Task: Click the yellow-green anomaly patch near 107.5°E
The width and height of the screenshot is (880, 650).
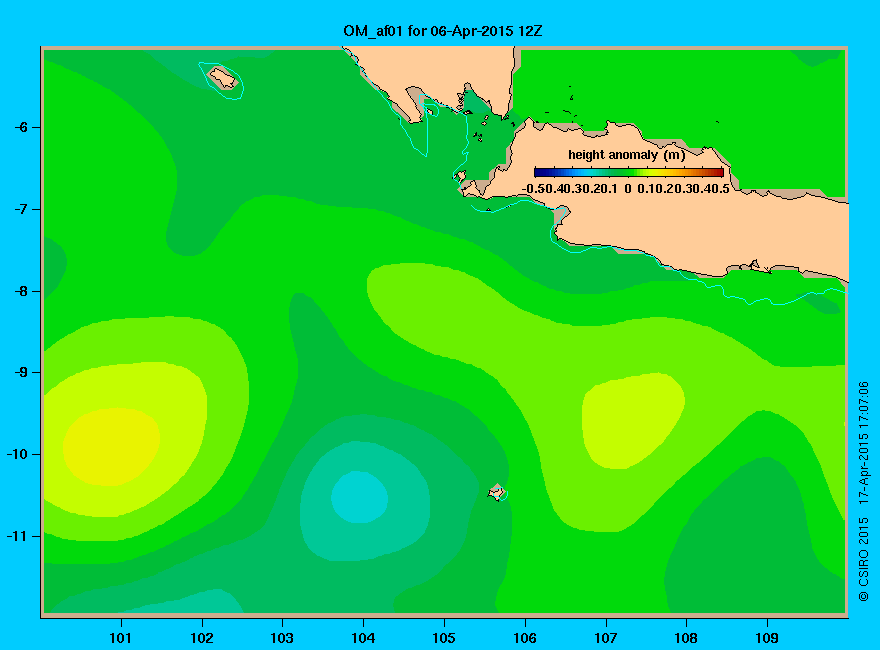Action: tap(632, 420)
